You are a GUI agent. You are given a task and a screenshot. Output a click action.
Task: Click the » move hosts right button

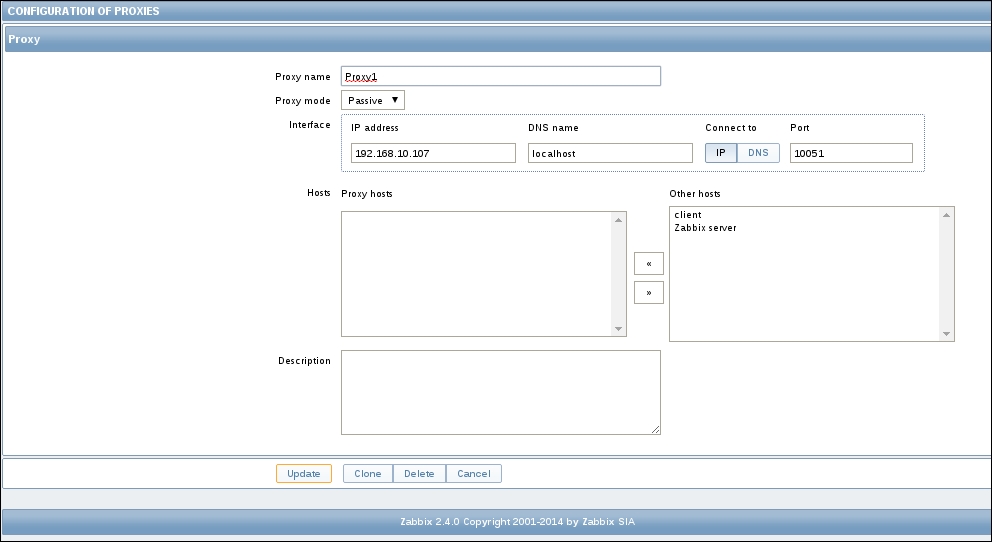point(649,293)
